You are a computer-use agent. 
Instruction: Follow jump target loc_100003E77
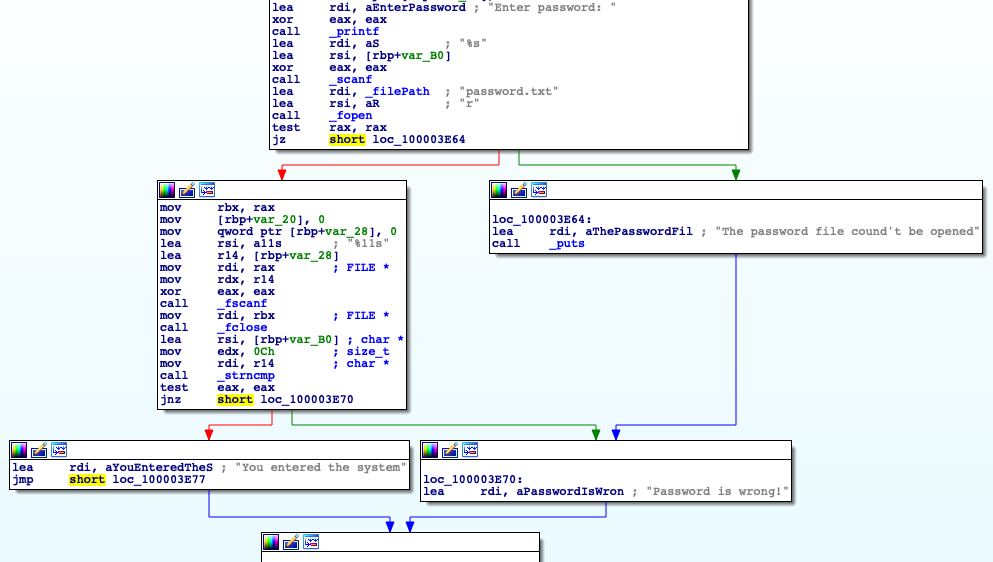pyautogui.click(x=159, y=480)
